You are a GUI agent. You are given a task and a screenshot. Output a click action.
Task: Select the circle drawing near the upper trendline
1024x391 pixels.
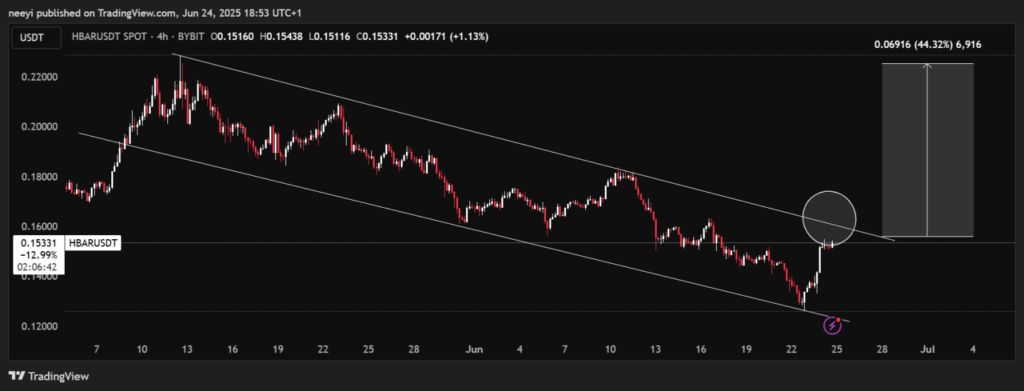(x=829, y=218)
